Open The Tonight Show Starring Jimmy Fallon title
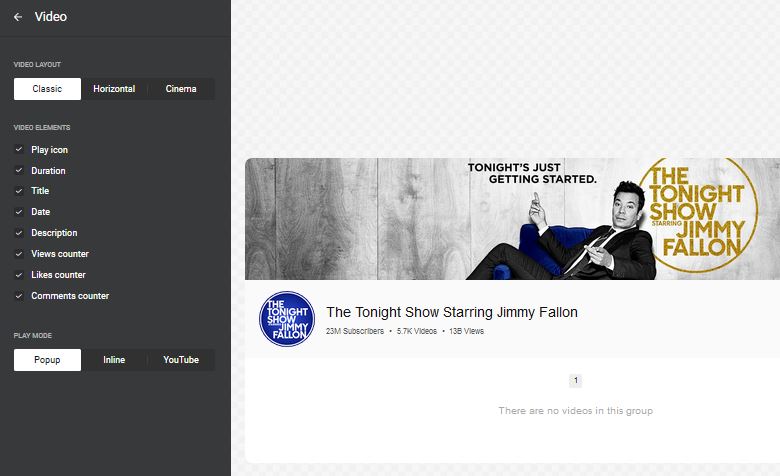Image resolution: width=780 pixels, height=476 pixels. coord(452,312)
